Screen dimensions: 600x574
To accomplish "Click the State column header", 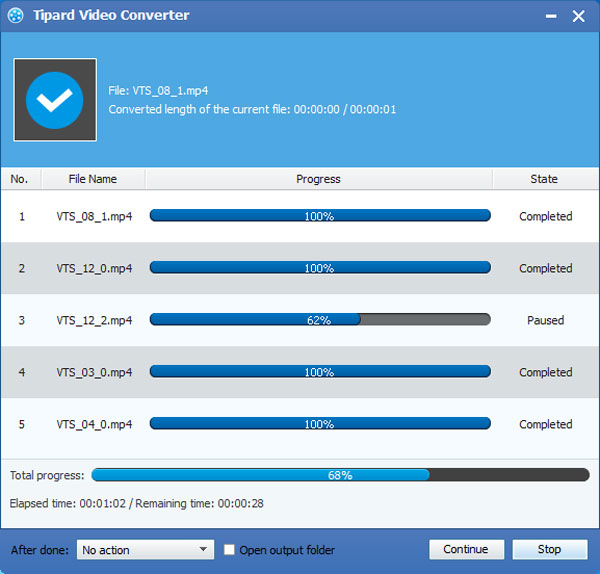I will pyautogui.click(x=545, y=179).
